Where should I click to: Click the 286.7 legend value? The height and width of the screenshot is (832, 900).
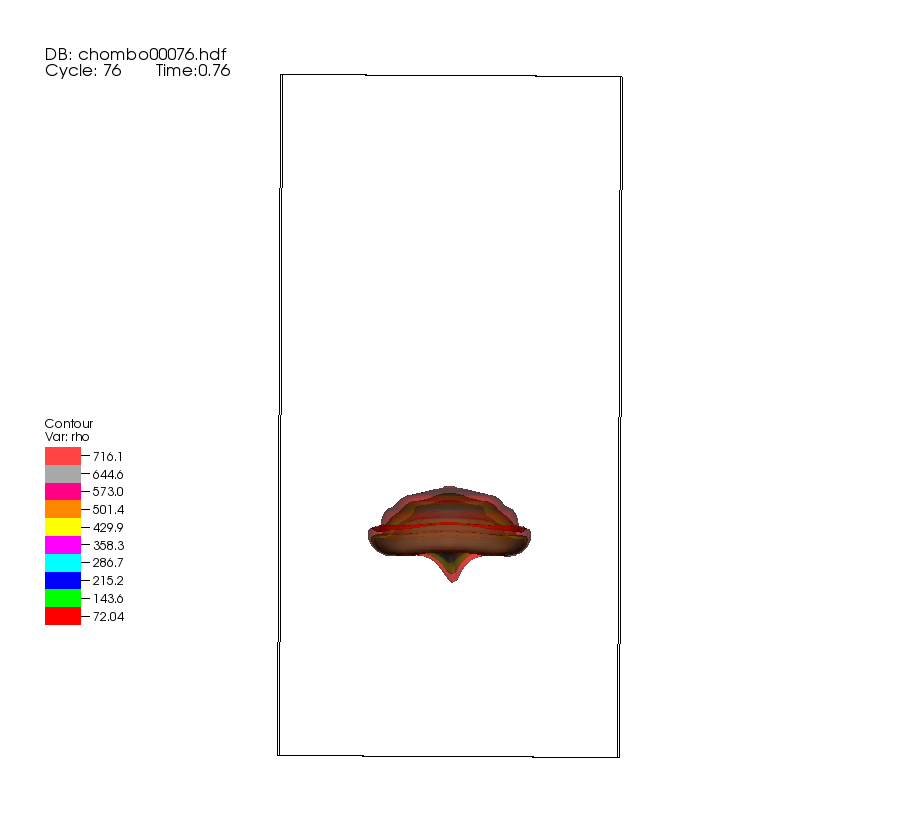point(108,562)
